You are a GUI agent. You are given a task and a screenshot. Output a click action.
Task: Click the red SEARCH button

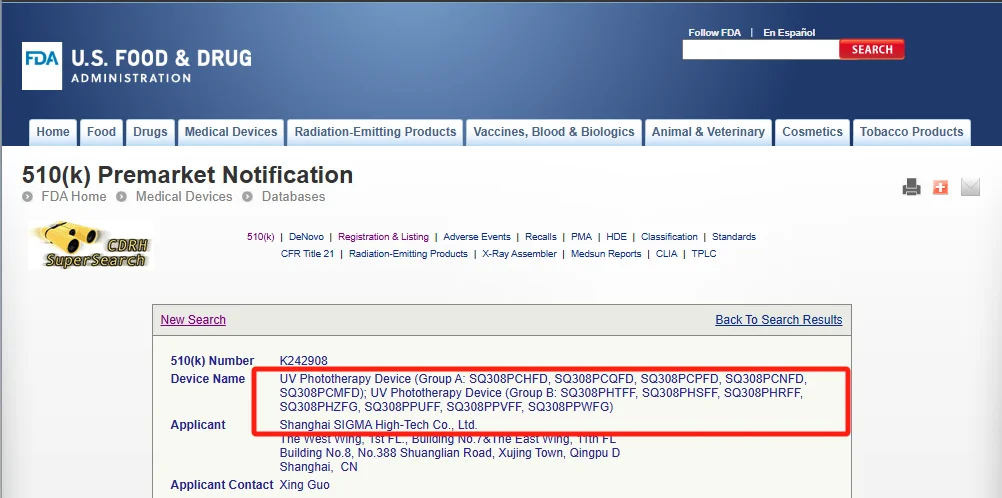872,49
